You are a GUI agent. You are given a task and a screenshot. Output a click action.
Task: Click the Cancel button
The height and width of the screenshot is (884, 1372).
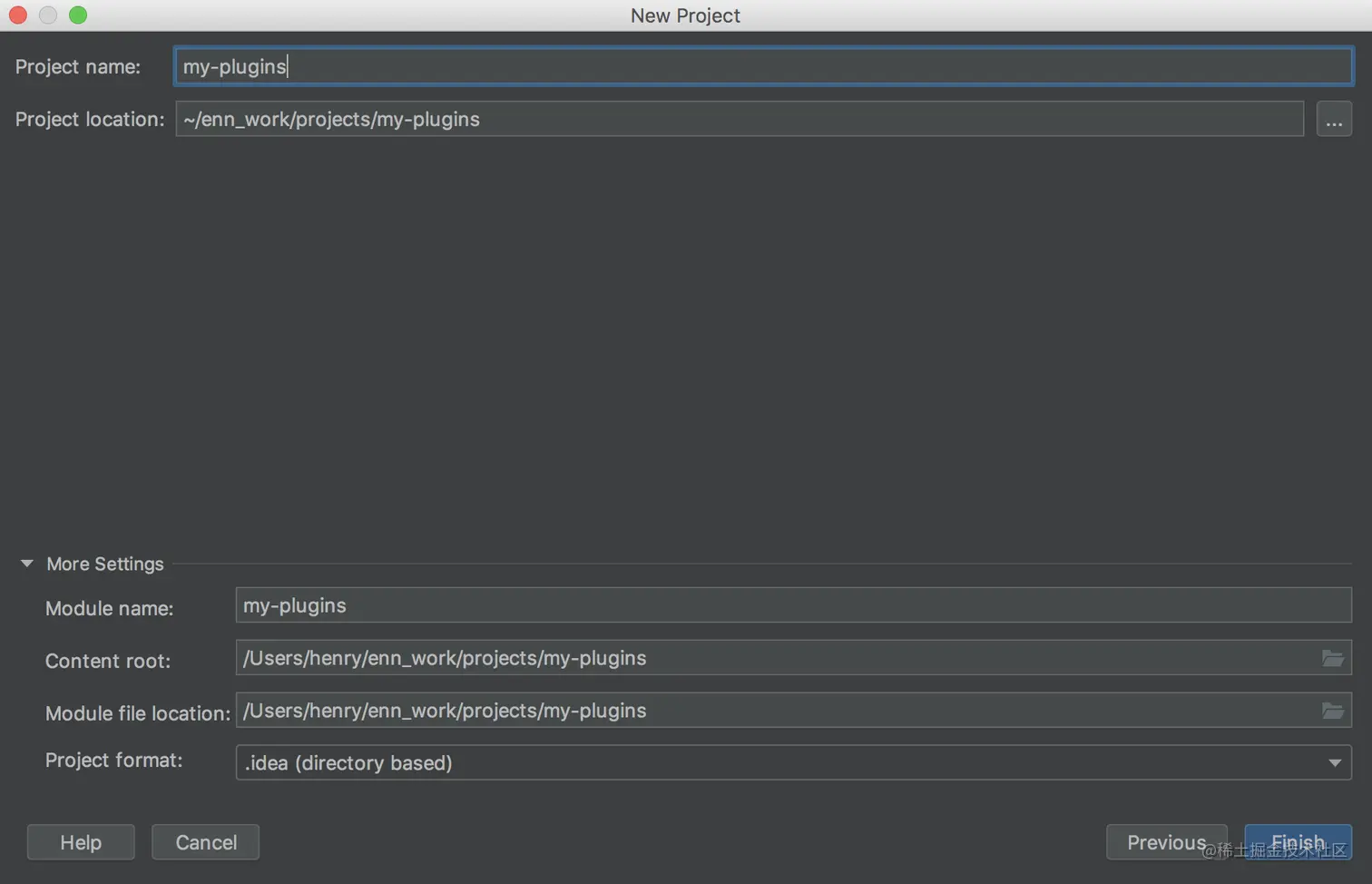206,842
